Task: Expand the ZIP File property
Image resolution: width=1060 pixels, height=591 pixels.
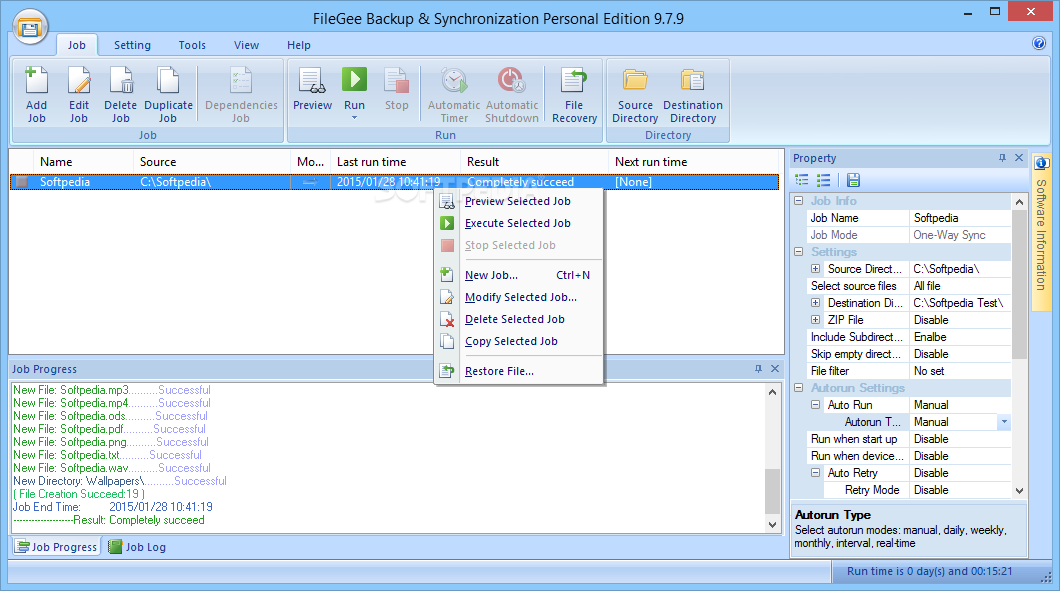Action: [815, 319]
